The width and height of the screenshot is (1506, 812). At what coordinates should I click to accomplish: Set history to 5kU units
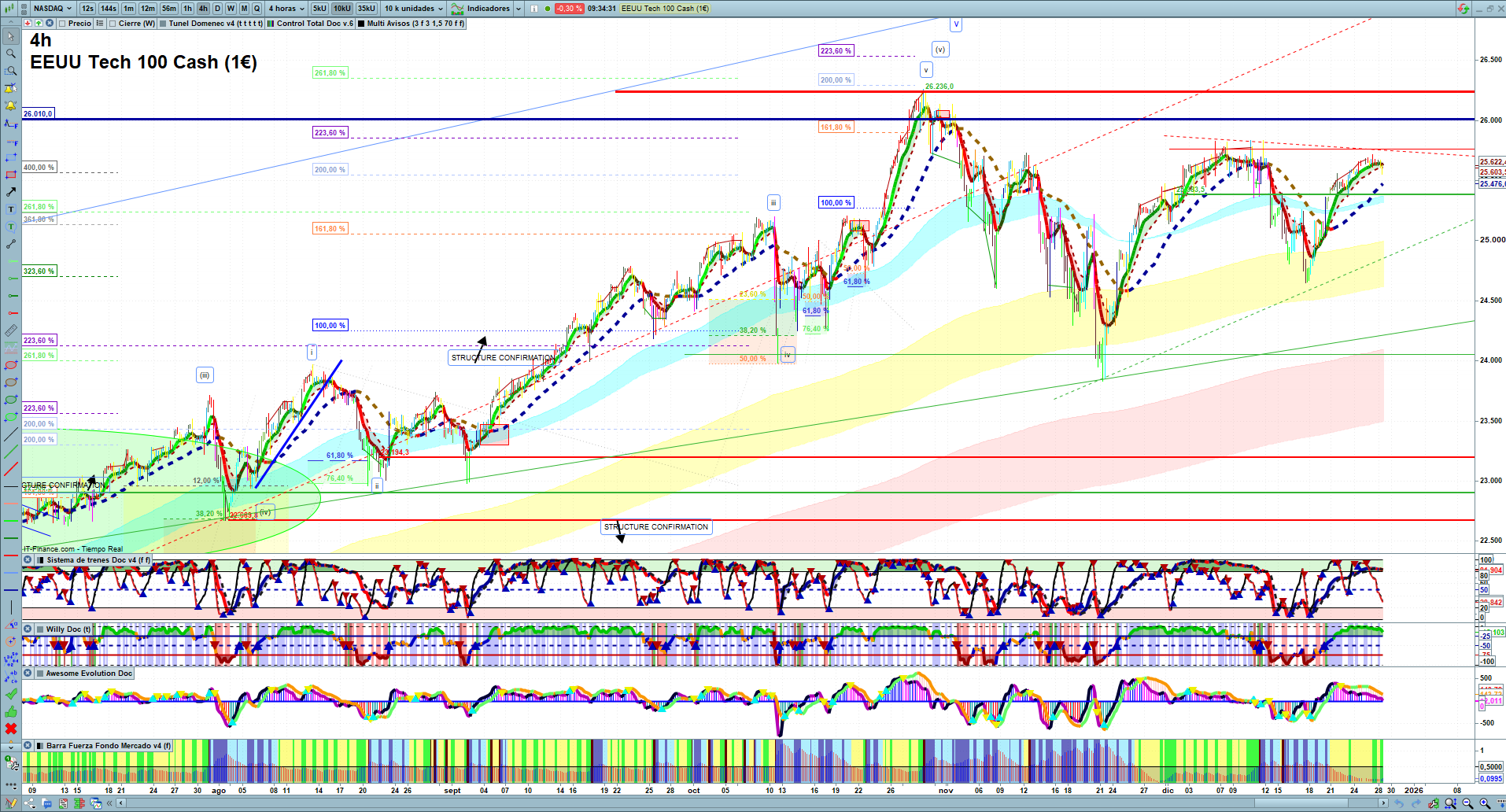tap(319, 9)
